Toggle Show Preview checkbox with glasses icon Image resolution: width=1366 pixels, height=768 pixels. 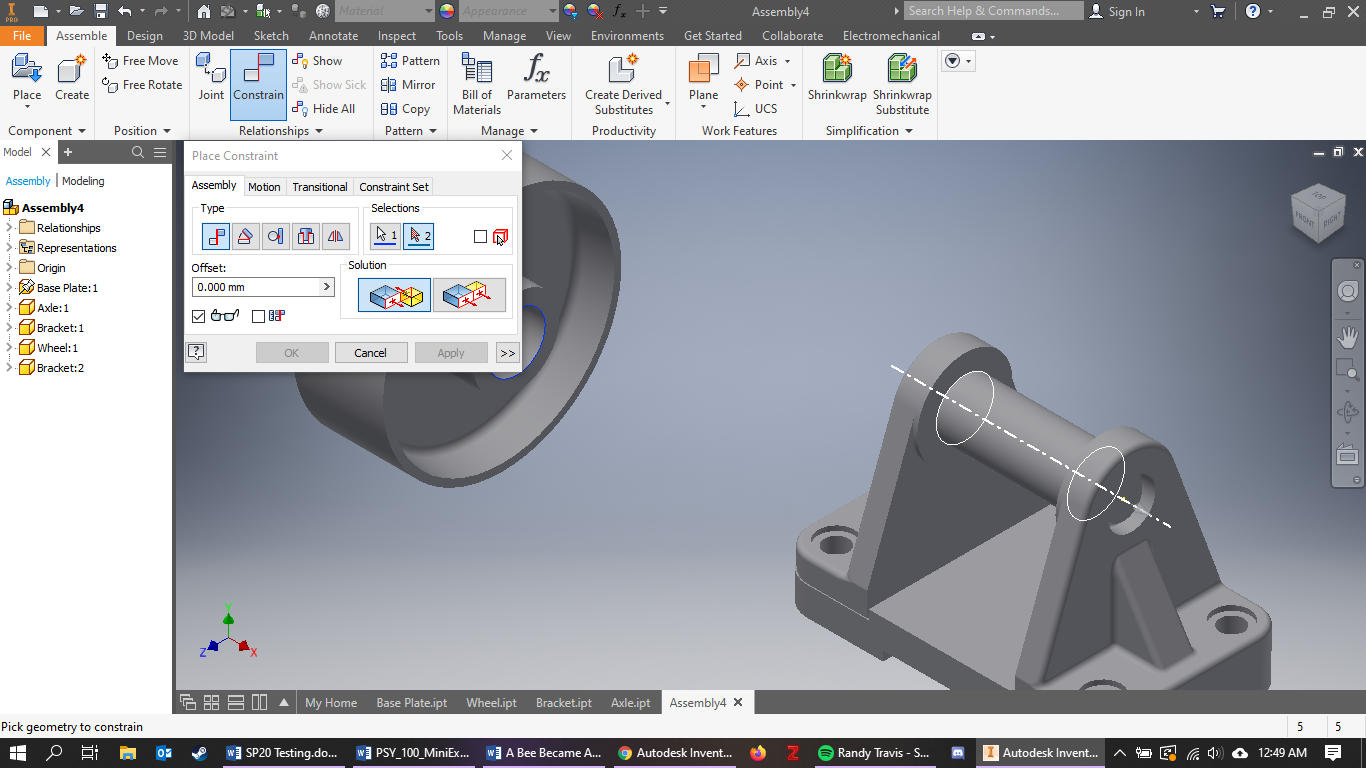tap(198, 316)
